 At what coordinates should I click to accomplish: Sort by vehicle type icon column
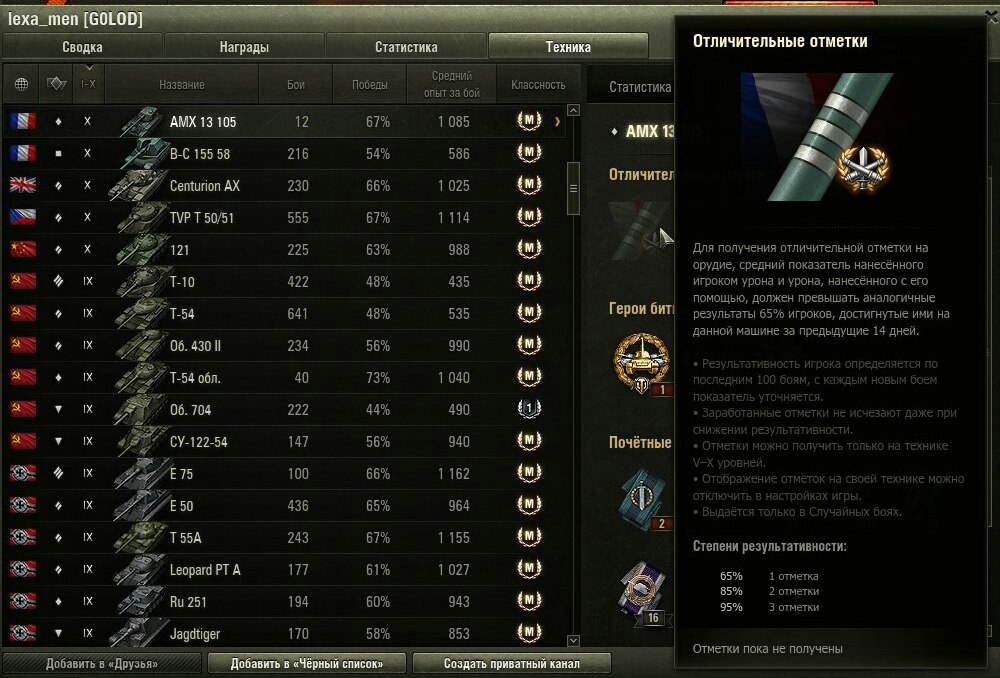click(x=57, y=84)
